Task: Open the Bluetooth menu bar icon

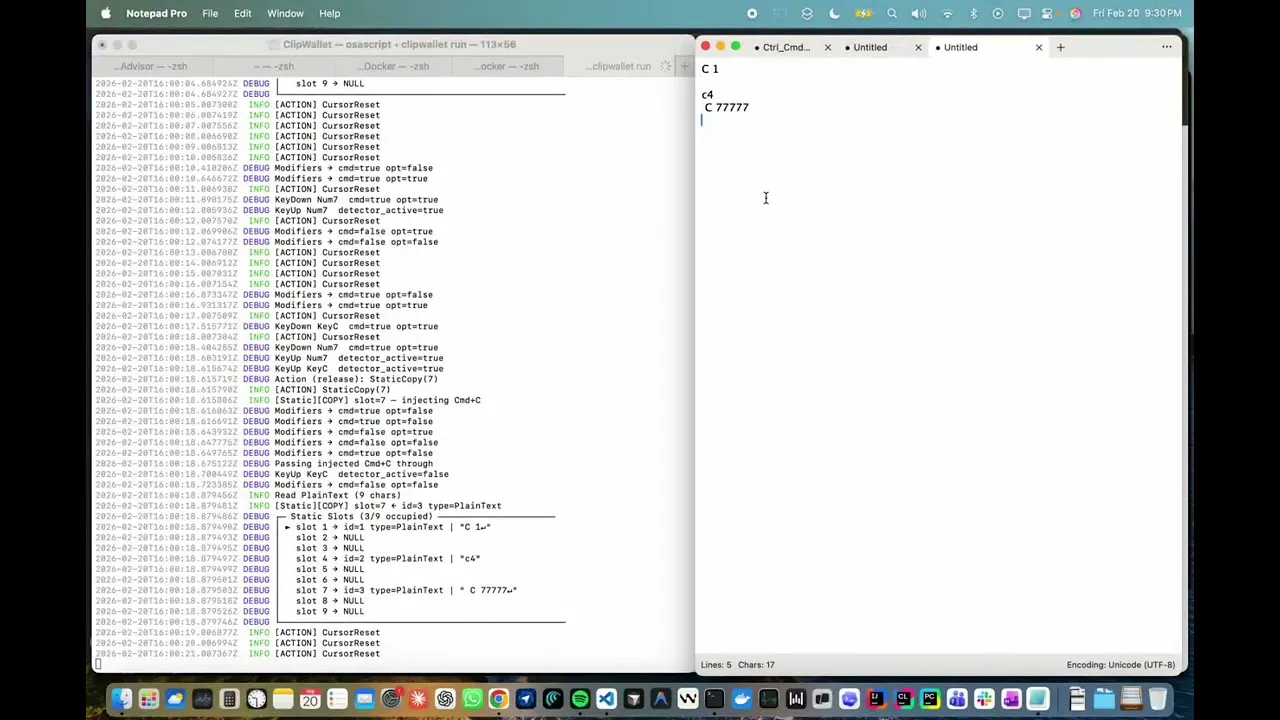Action: [x=973, y=13]
